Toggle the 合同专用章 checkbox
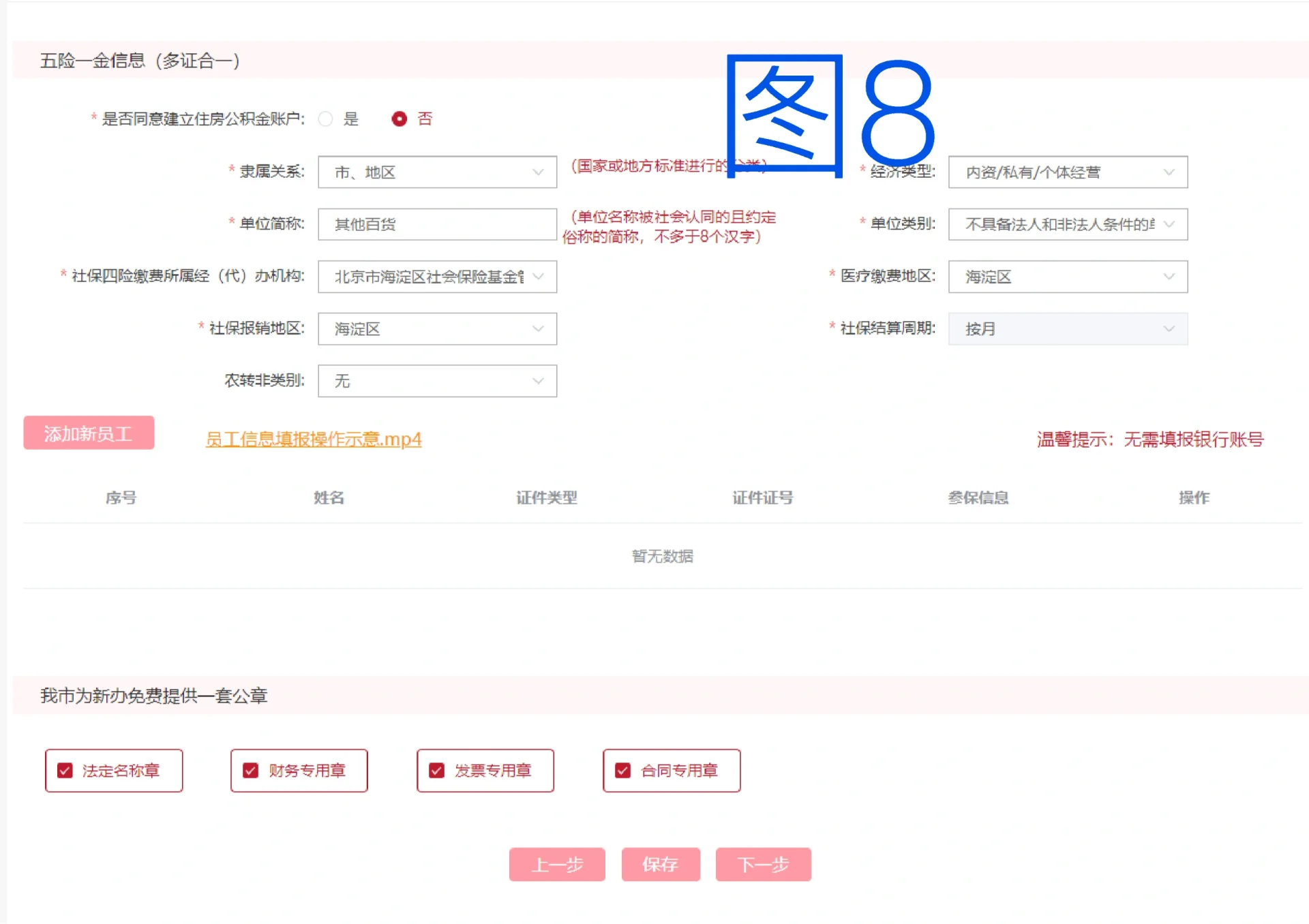Viewport: 1309px width, 924px height. 623,771
